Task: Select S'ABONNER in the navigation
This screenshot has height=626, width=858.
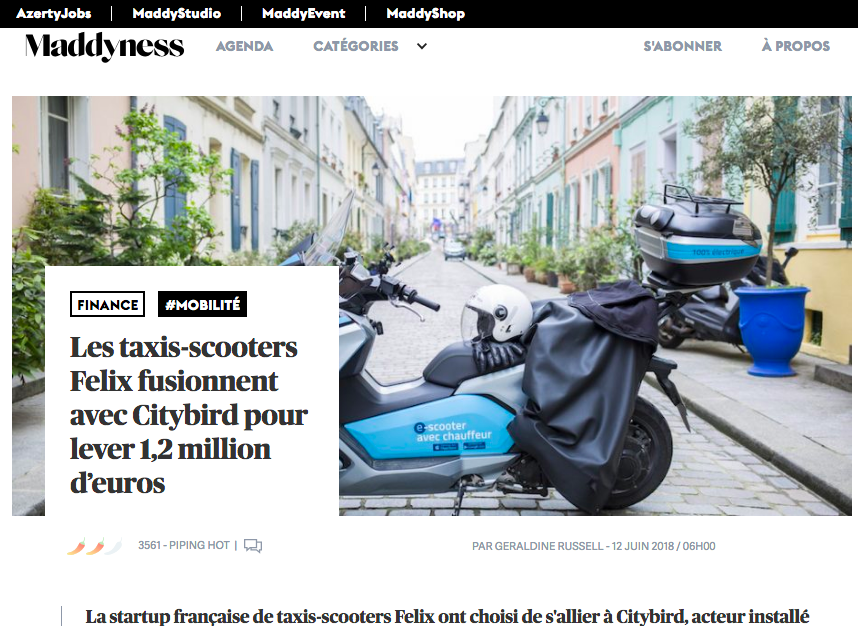Action: 682,47
